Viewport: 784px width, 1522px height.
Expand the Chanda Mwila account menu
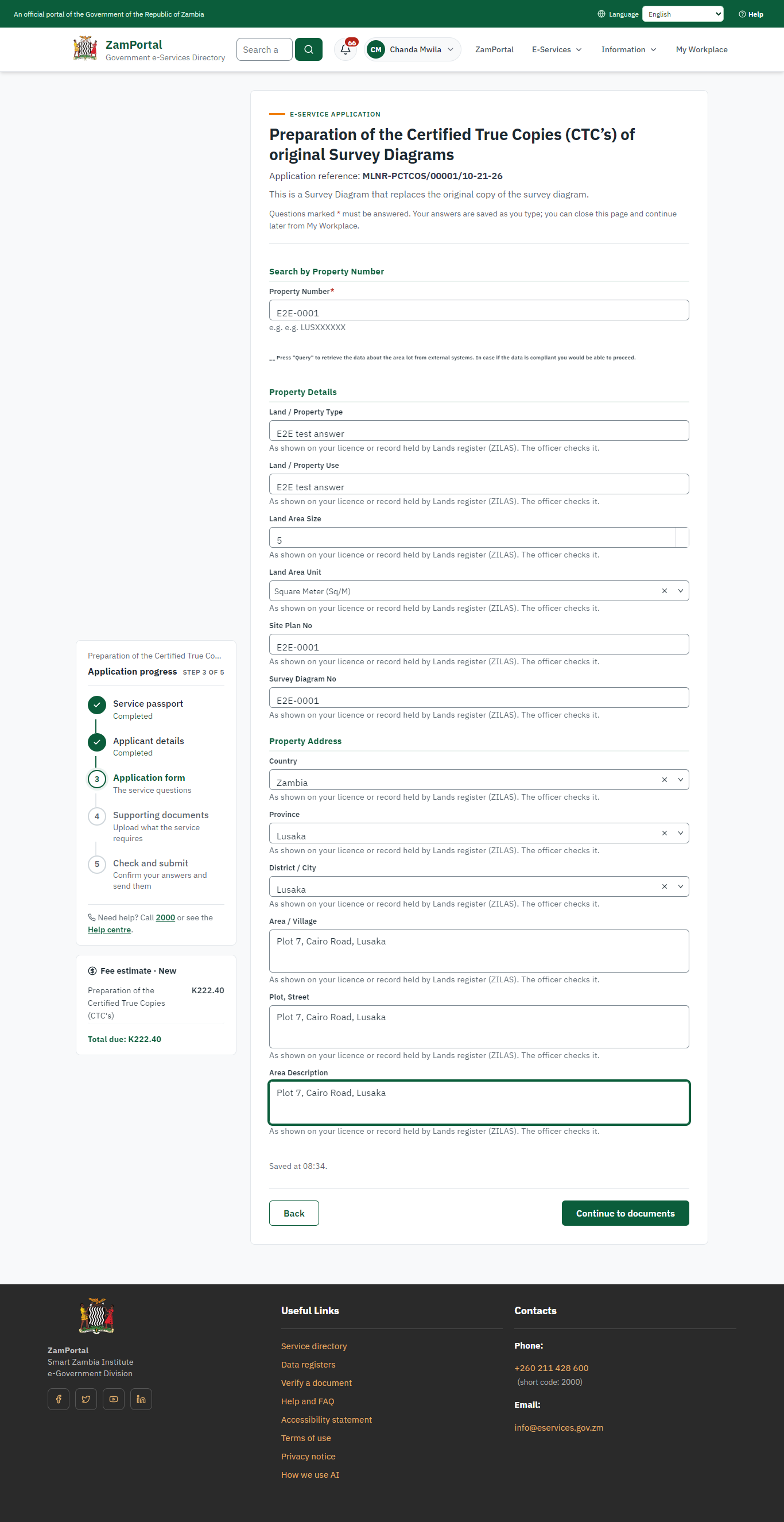413,49
